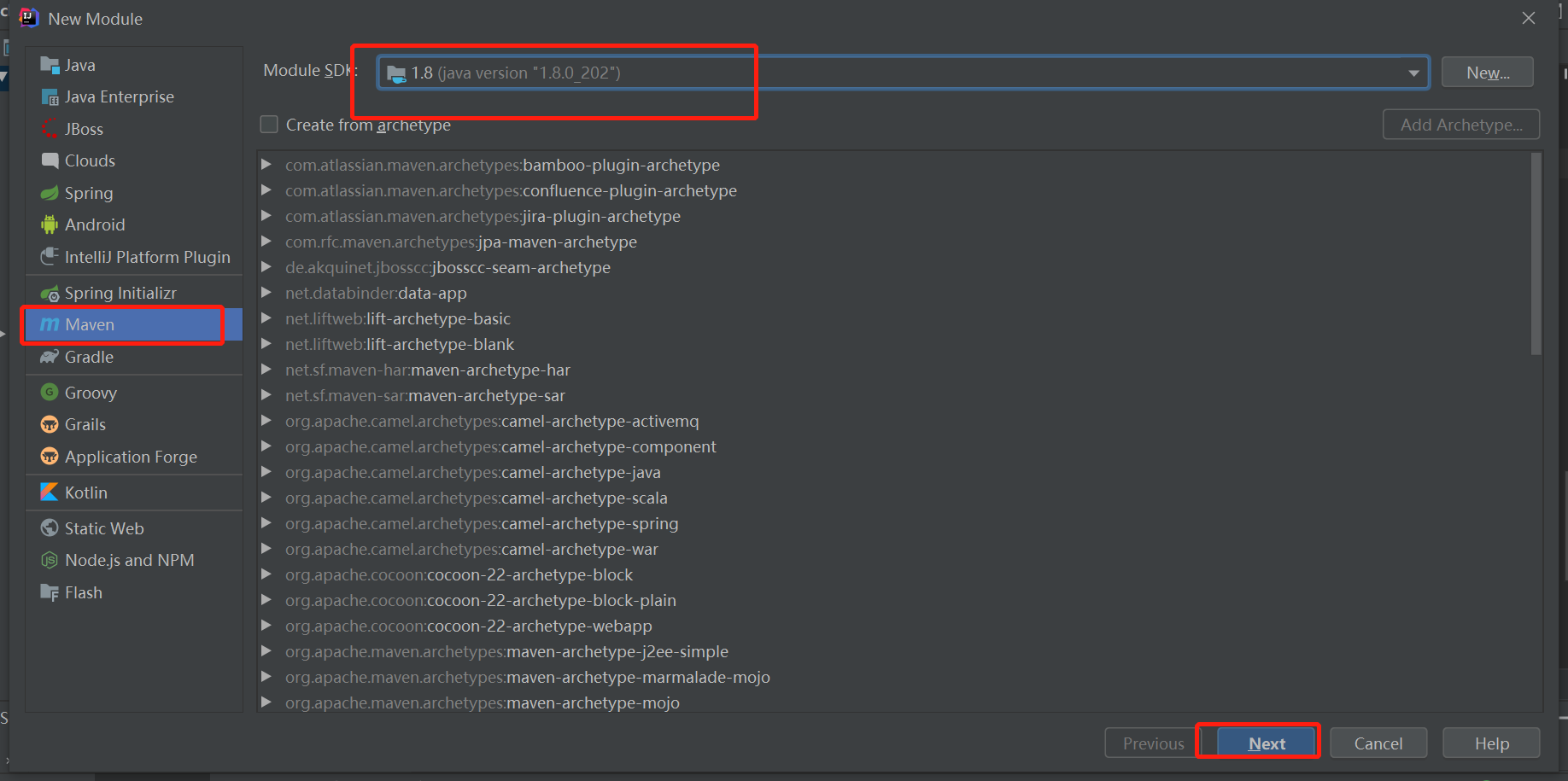Viewport: 1568px width, 781px height.
Task: Click the Cancel button
Action: coord(1378,743)
